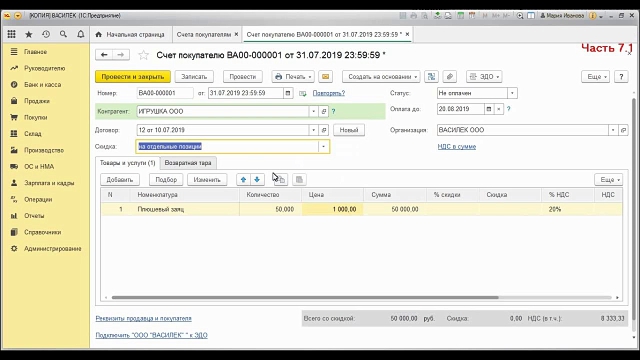Open favorites star in top panel
Viewport: 640px width, 360px height.
29,35
